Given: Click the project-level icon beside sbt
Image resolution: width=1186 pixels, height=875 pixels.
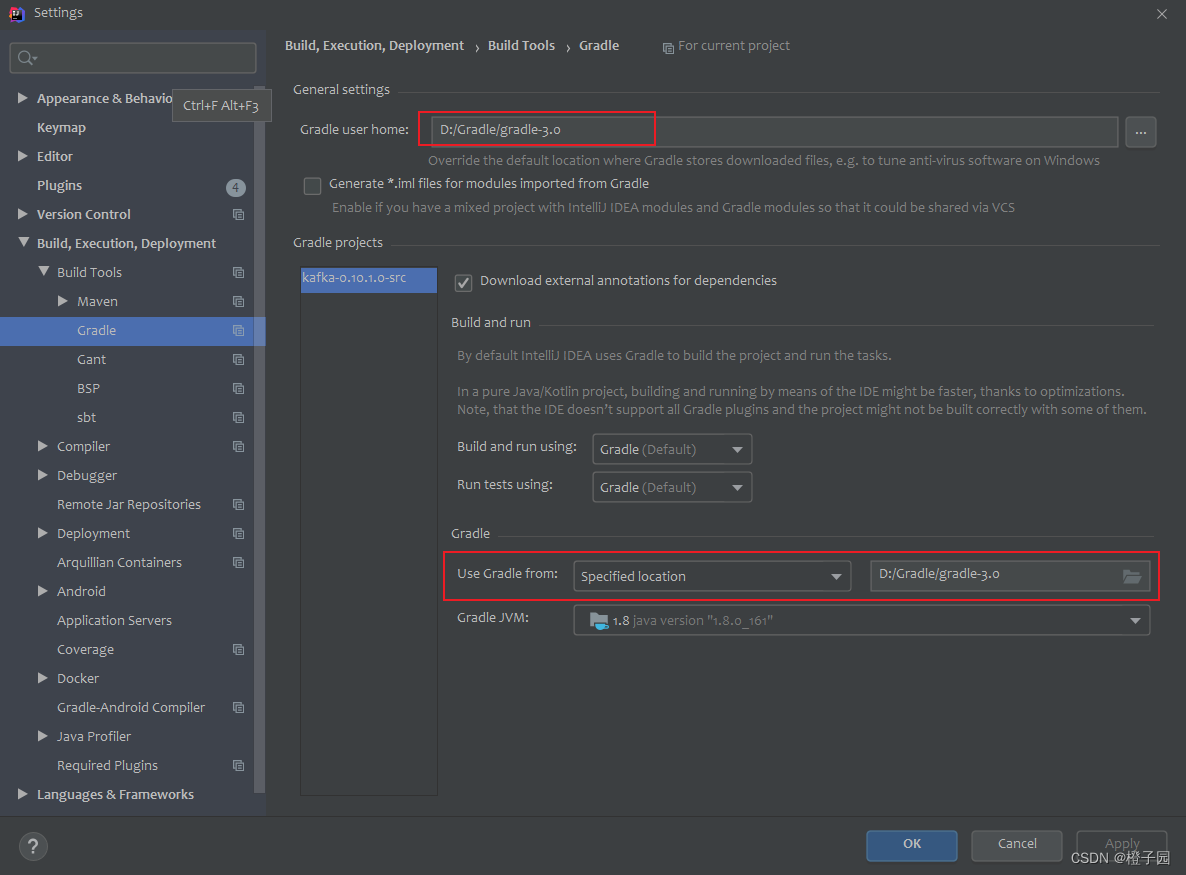Looking at the screenshot, I should click(238, 417).
